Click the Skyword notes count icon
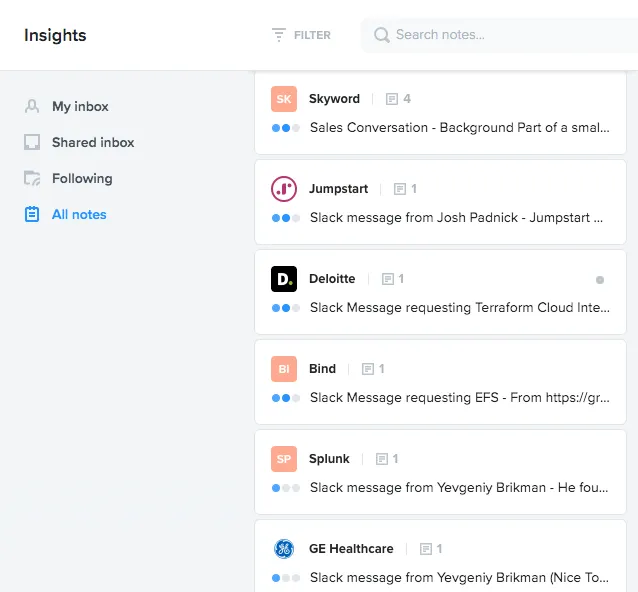 (x=391, y=99)
